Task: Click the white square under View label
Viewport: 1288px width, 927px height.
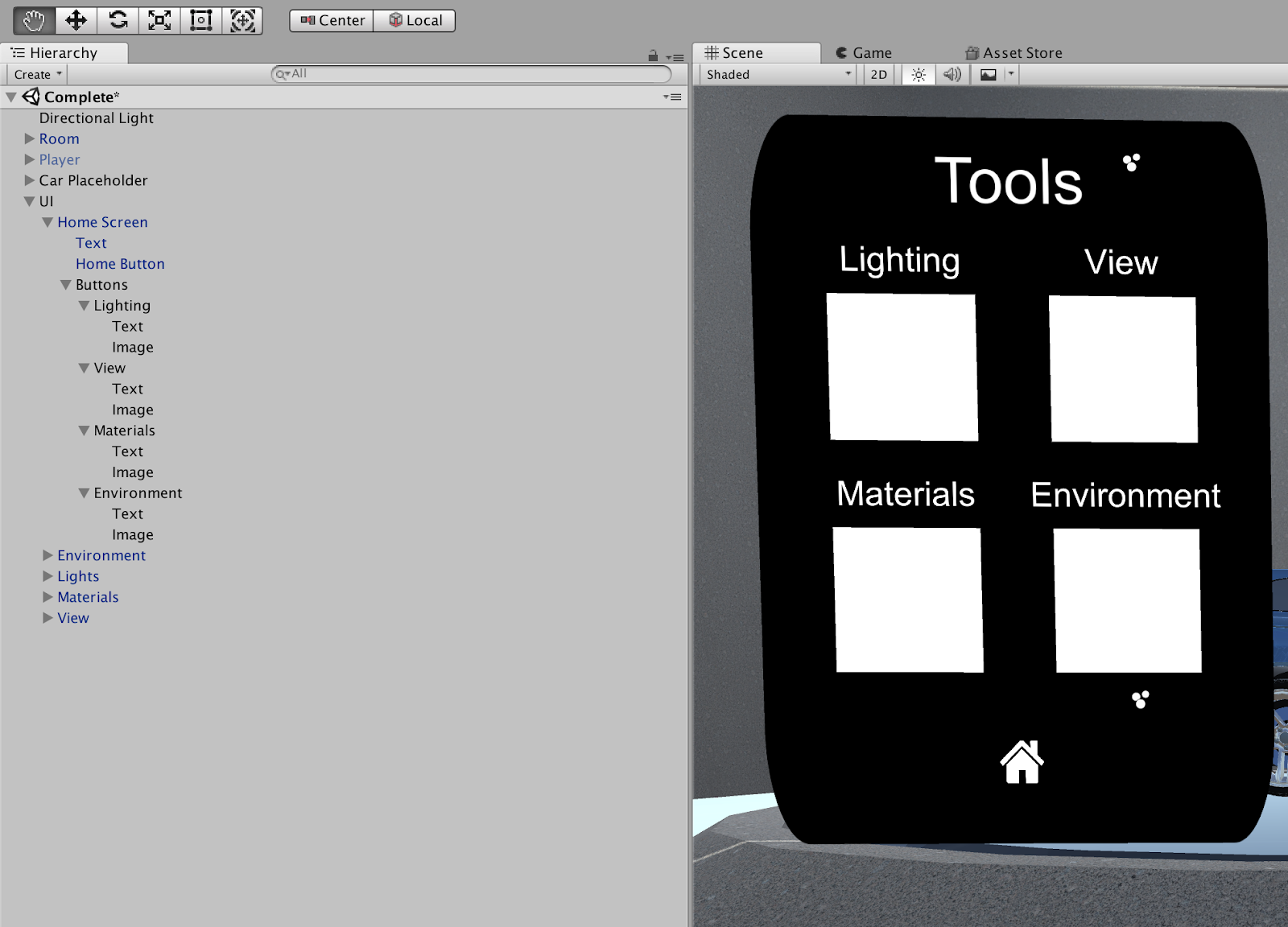Action: click(x=1123, y=369)
